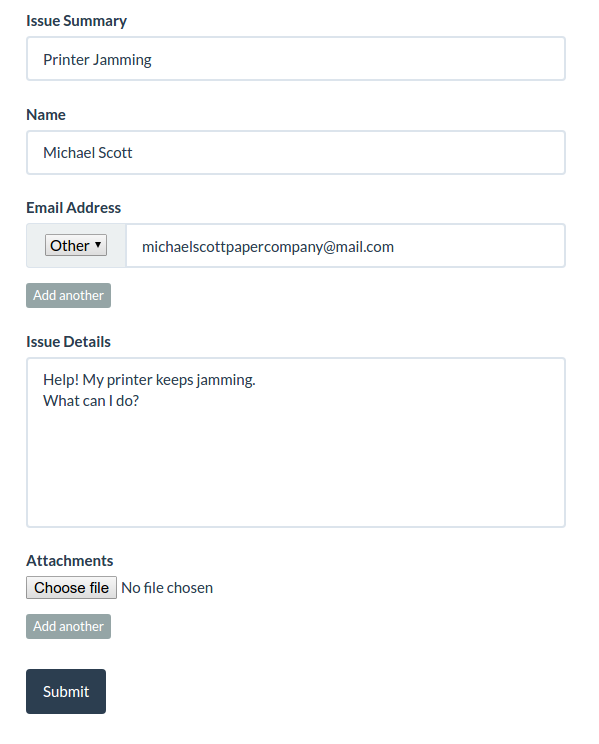Click the Email Address label
599x744 pixels.
pyautogui.click(x=74, y=208)
